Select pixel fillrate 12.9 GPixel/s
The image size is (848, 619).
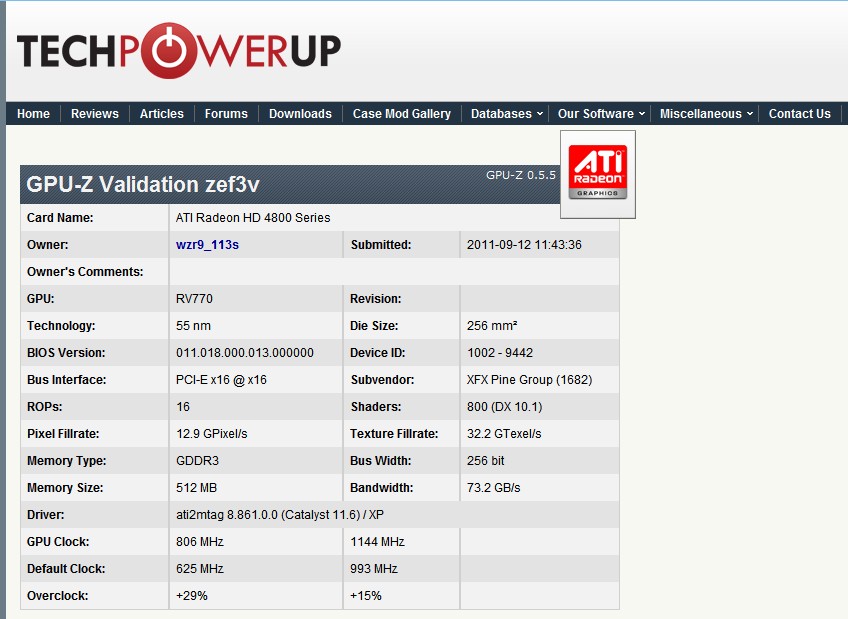[211, 434]
